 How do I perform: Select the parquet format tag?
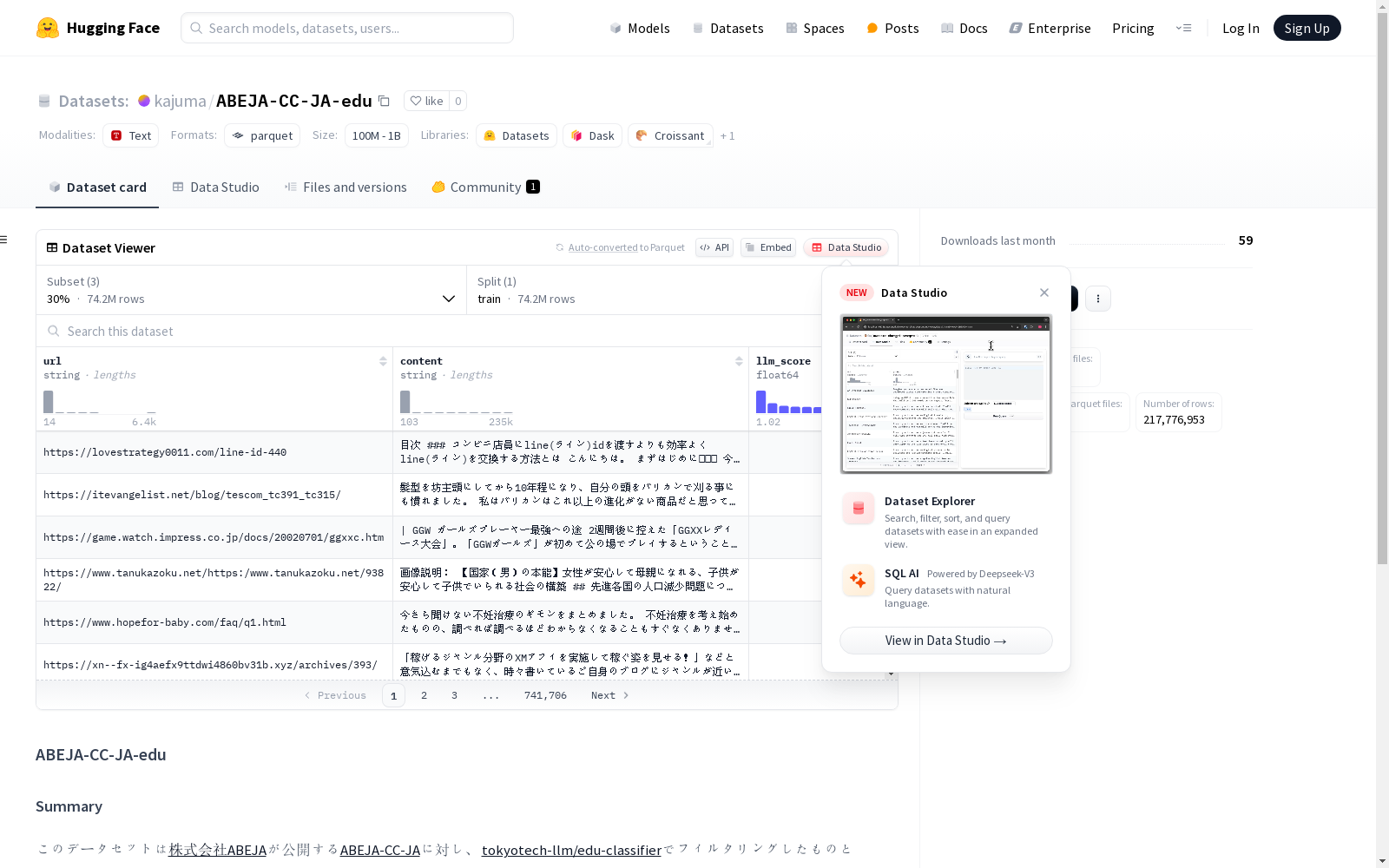click(x=262, y=135)
